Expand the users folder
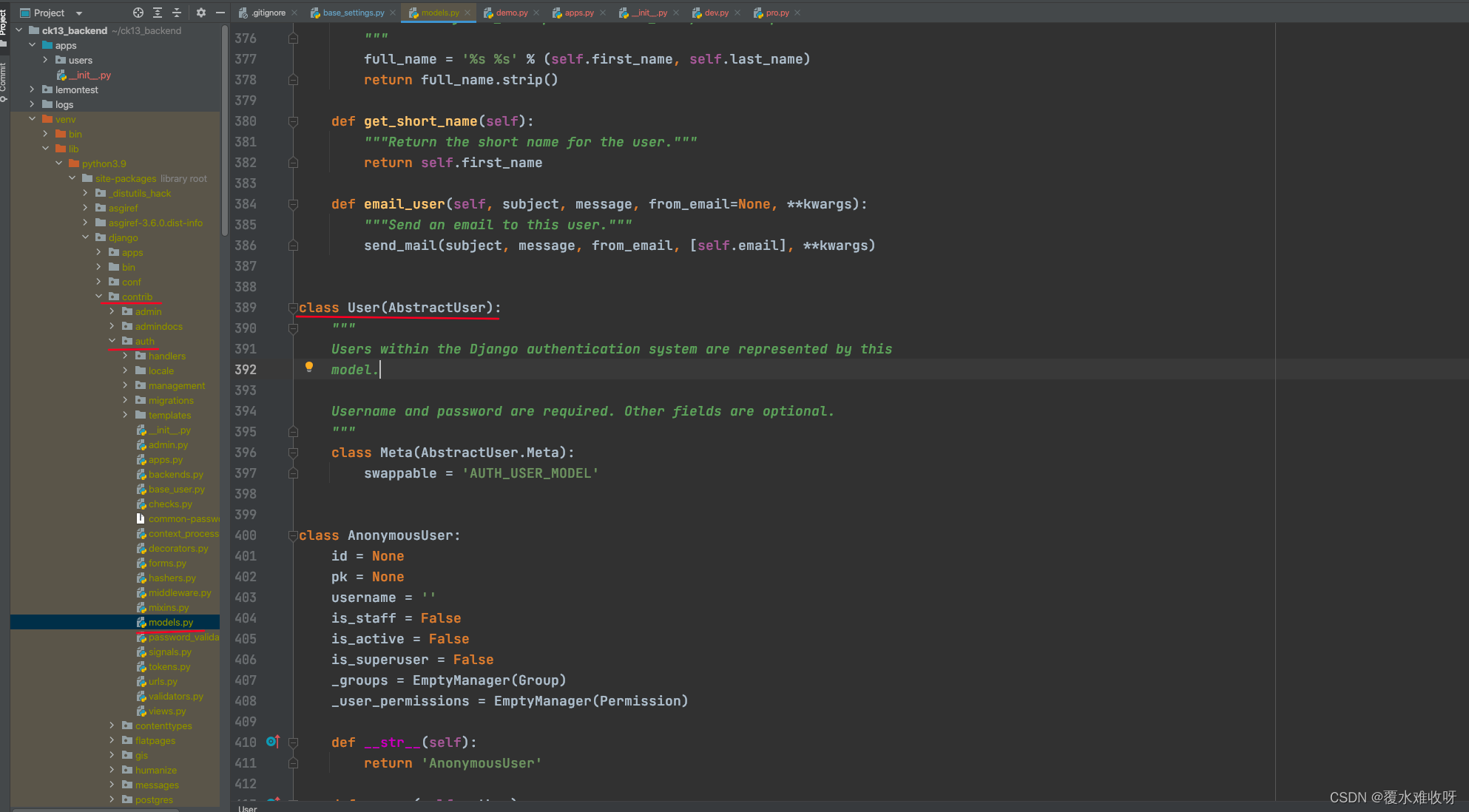The height and width of the screenshot is (812, 1469). (46, 60)
